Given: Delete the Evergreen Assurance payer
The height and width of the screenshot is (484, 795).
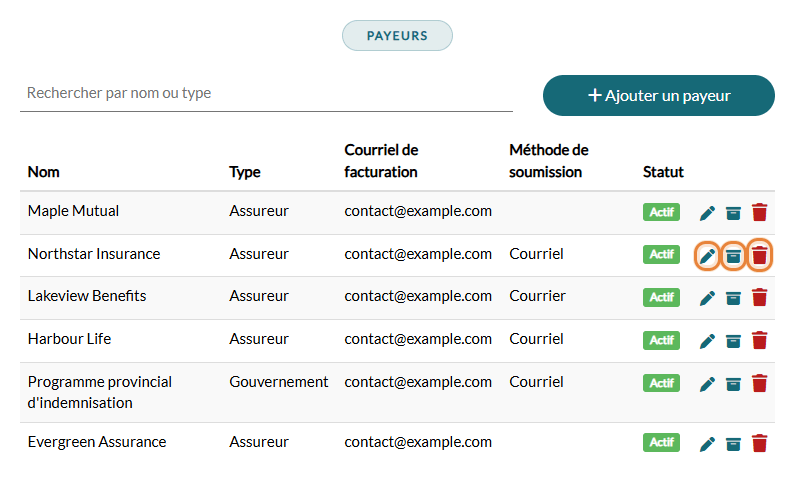Looking at the screenshot, I should tap(760, 443).
